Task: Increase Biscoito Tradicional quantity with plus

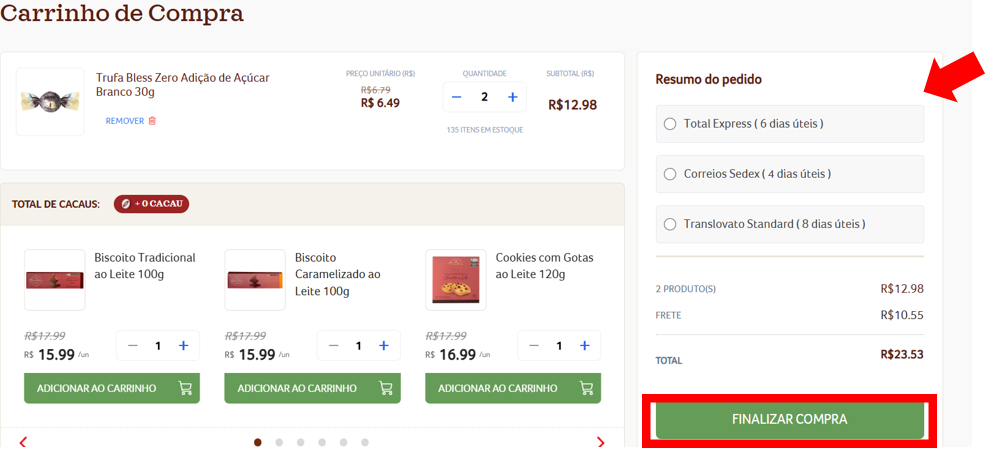Action: (183, 345)
